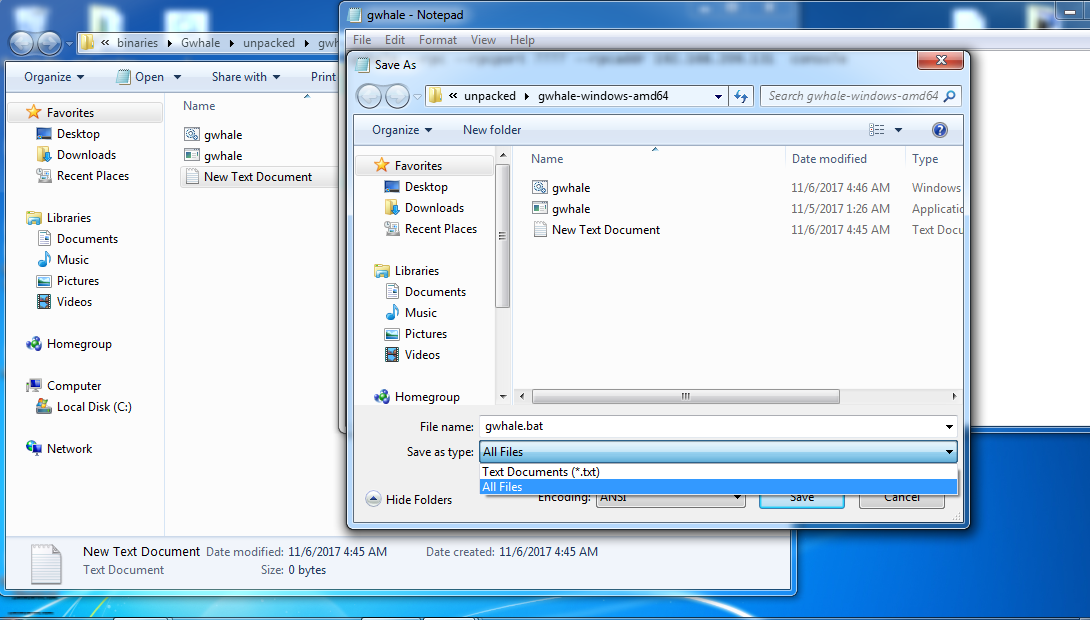Click Desktop icon in Save As sidebar
This screenshot has height=620, width=1090.
point(392,187)
